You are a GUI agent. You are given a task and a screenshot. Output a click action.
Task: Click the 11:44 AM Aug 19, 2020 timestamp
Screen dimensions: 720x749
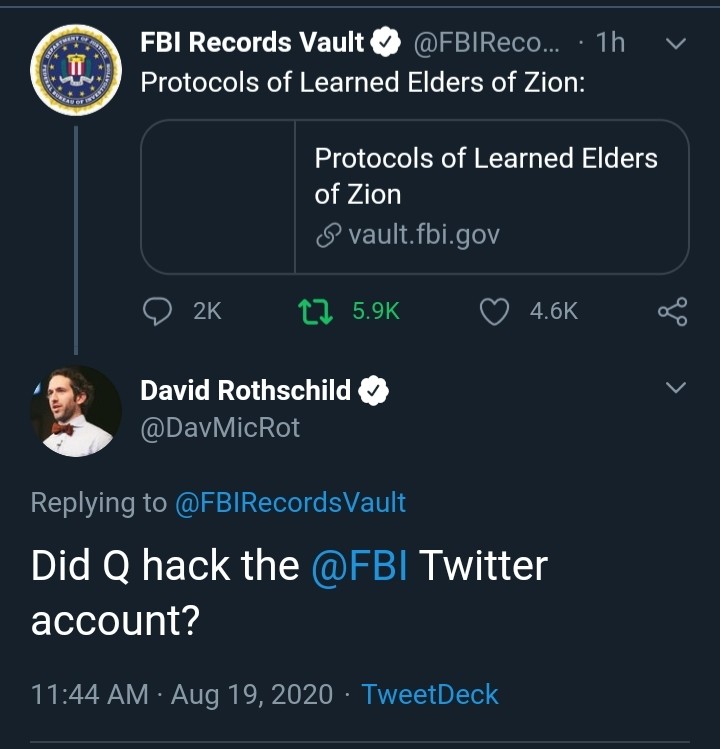182,694
